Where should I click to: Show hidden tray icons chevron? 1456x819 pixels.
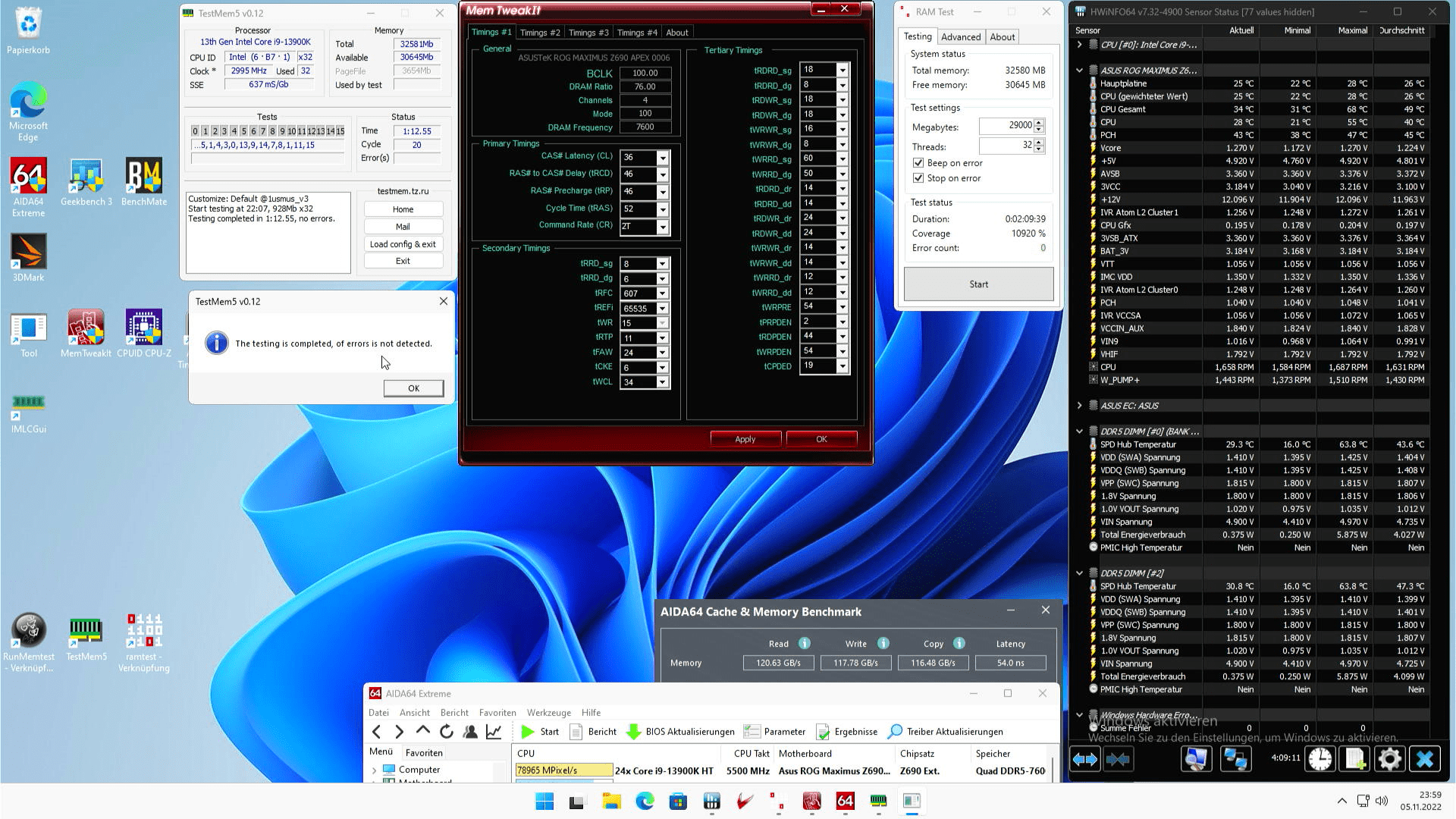(x=1341, y=801)
